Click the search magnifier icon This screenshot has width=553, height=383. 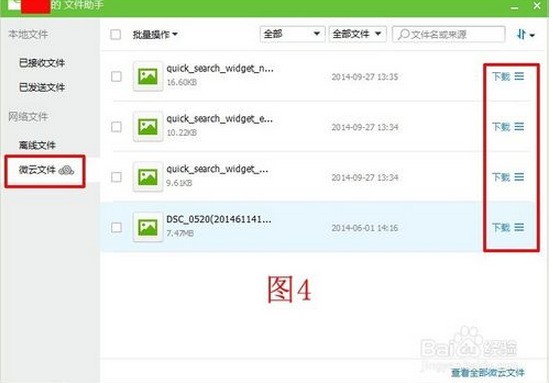[x=403, y=34]
